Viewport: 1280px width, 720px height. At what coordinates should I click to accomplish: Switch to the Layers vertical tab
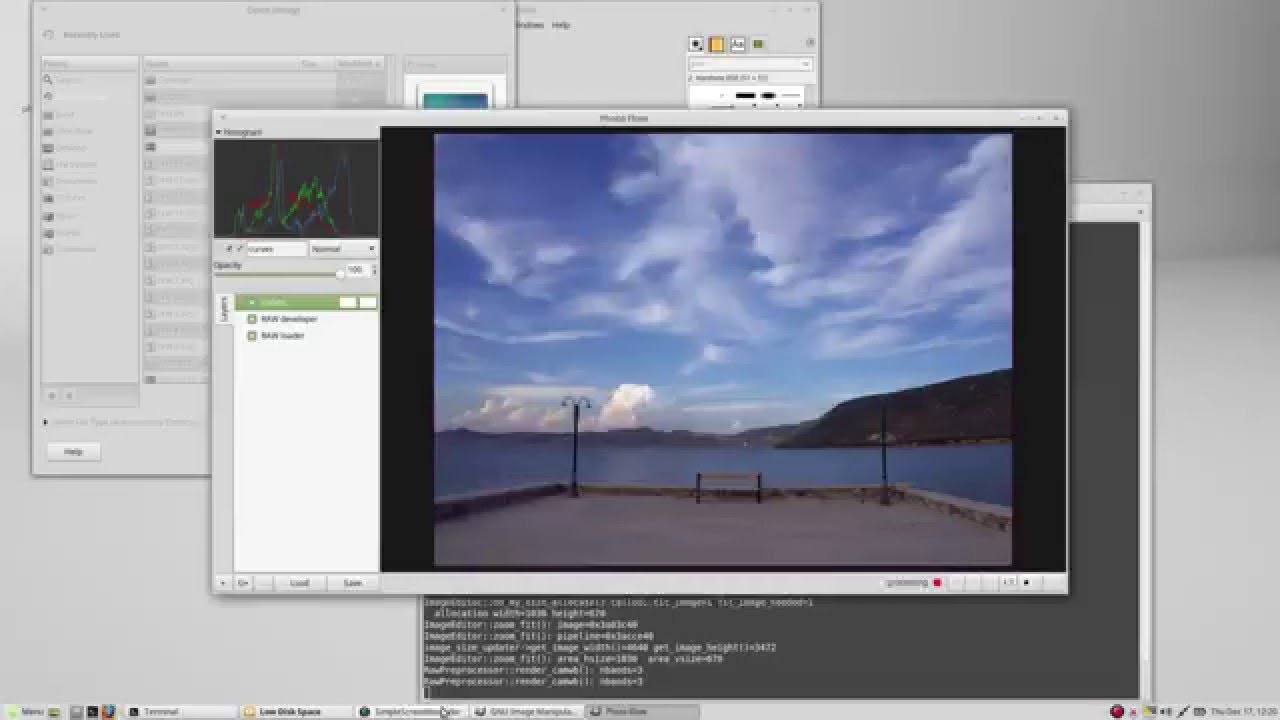pyautogui.click(x=224, y=308)
